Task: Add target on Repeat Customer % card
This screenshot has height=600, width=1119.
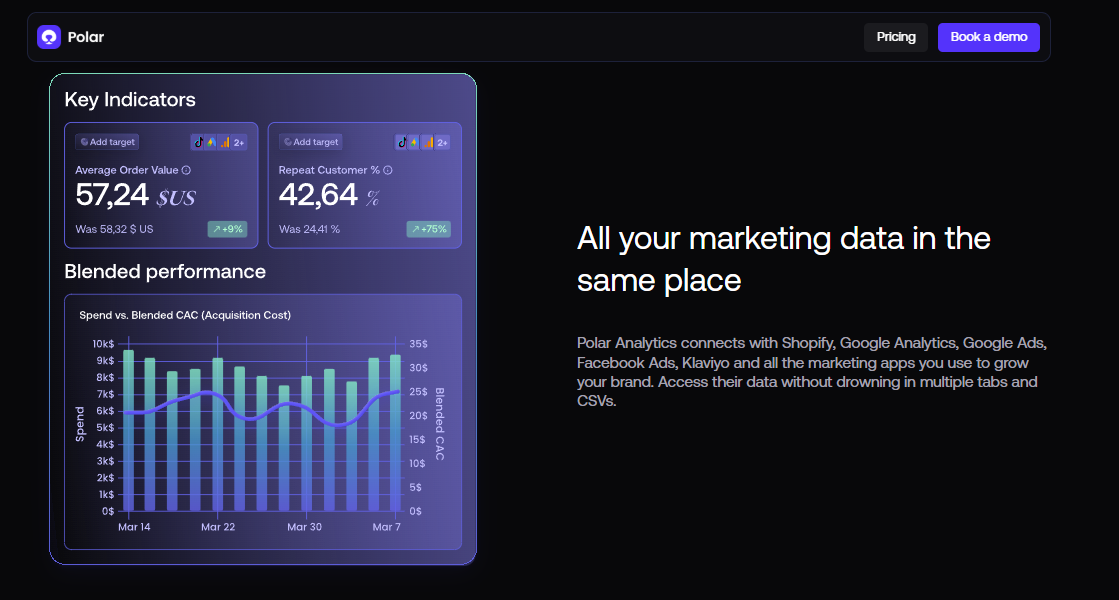Action: [x=310, y=142]
